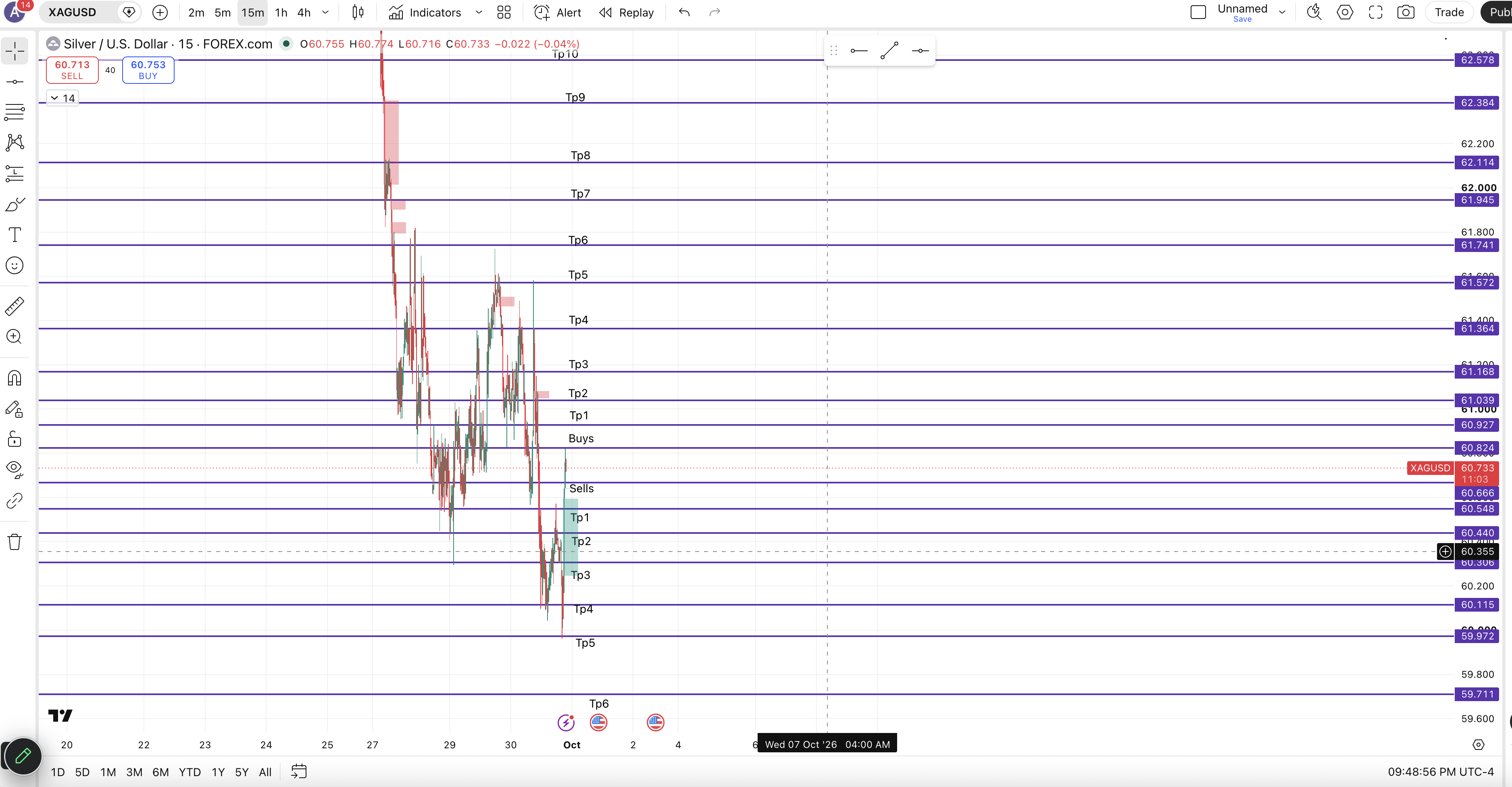
Task: Select the ruler measure tool
Action: click(15, 306)
